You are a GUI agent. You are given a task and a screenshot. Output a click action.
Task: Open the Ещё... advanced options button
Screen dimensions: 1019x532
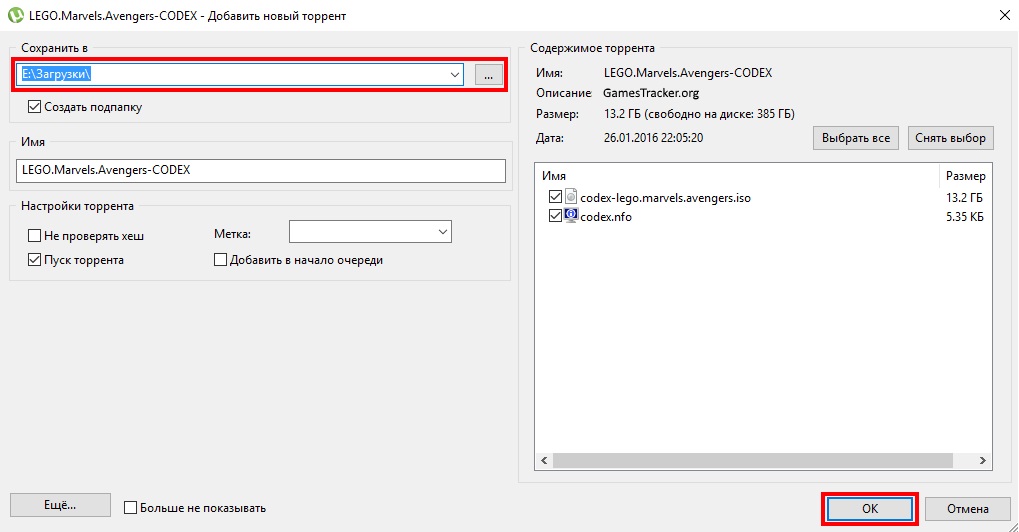click(x=60, y=505)
